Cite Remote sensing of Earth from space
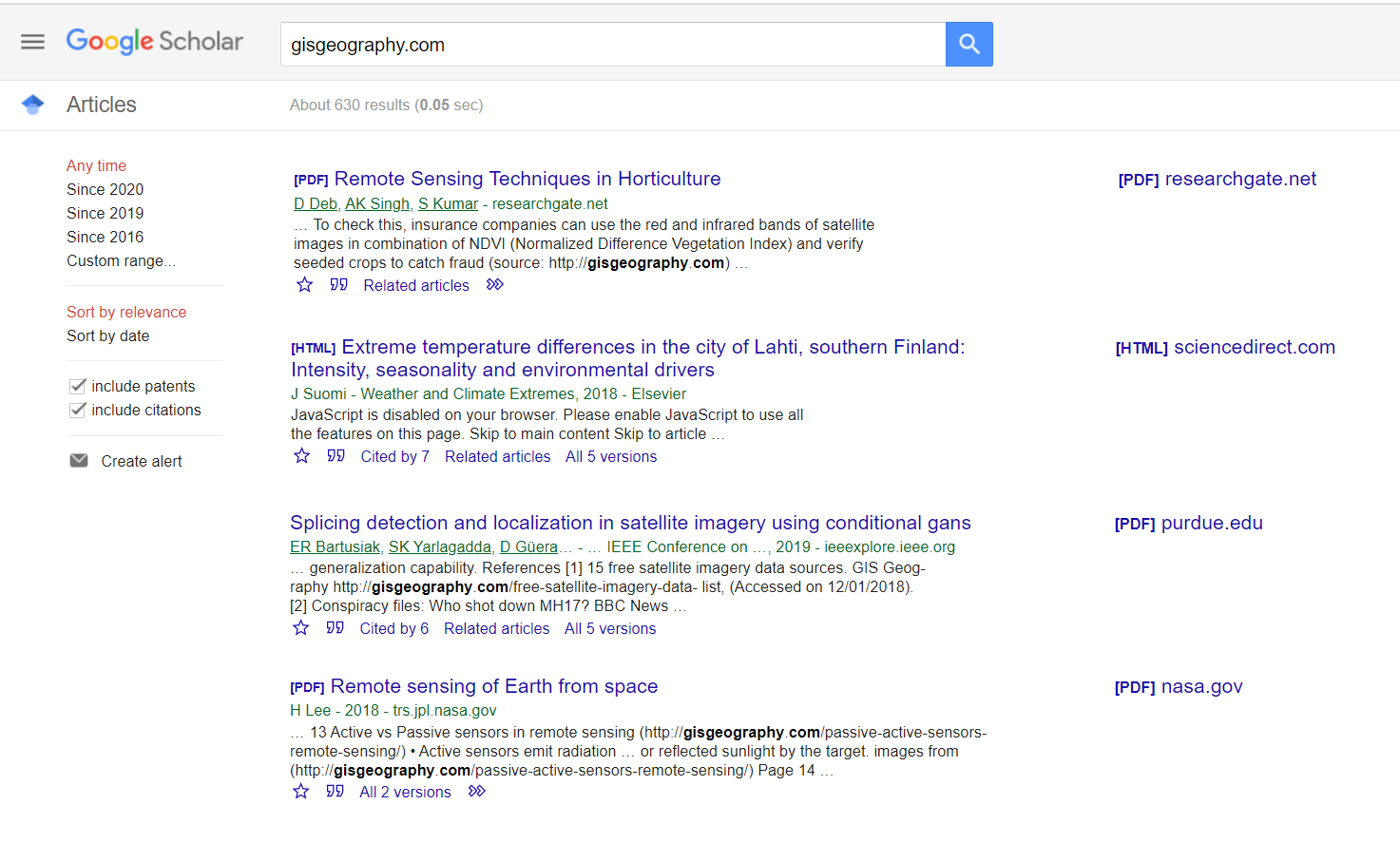 [336, 791]
